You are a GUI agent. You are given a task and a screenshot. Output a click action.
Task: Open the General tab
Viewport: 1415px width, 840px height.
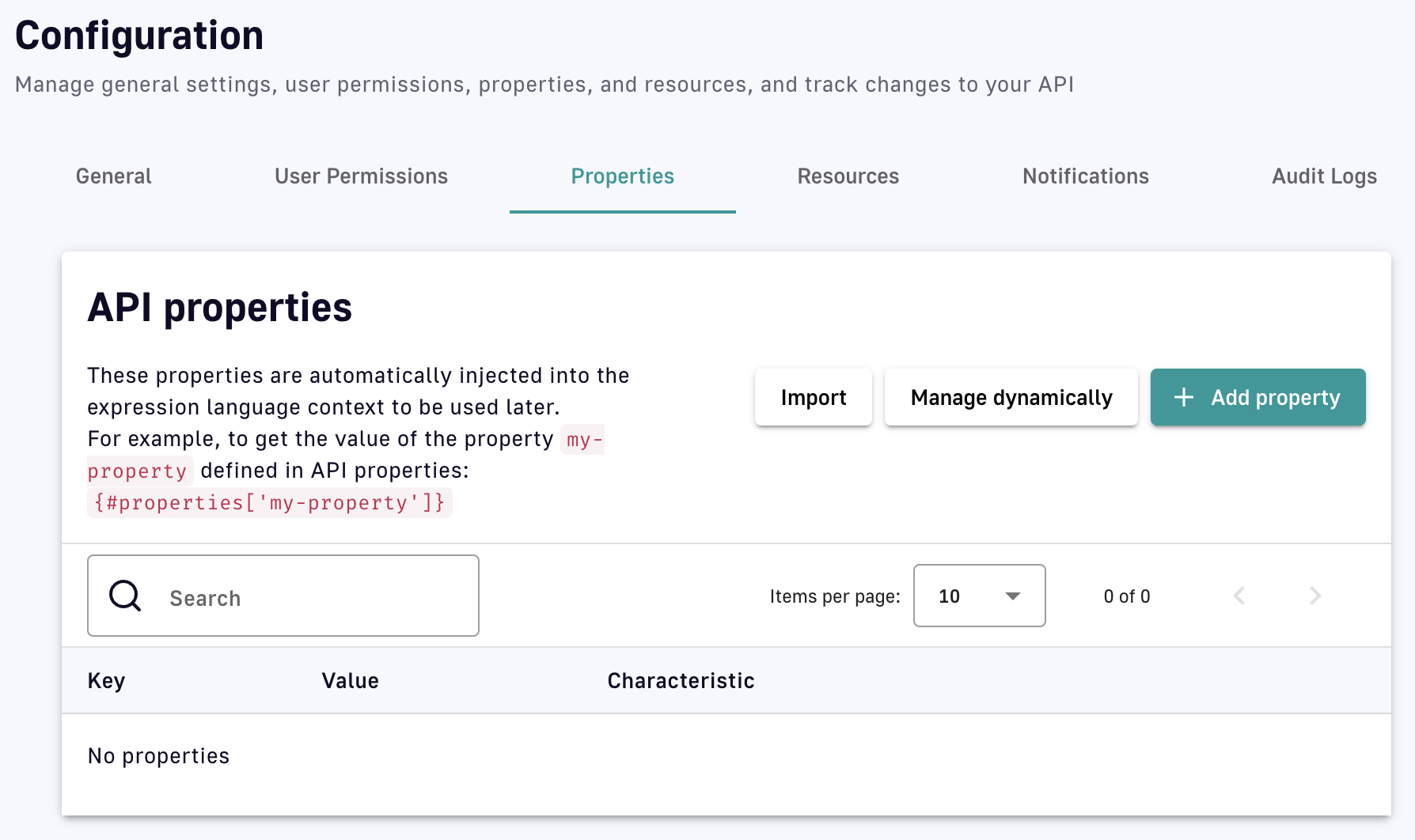click(113, 176)
